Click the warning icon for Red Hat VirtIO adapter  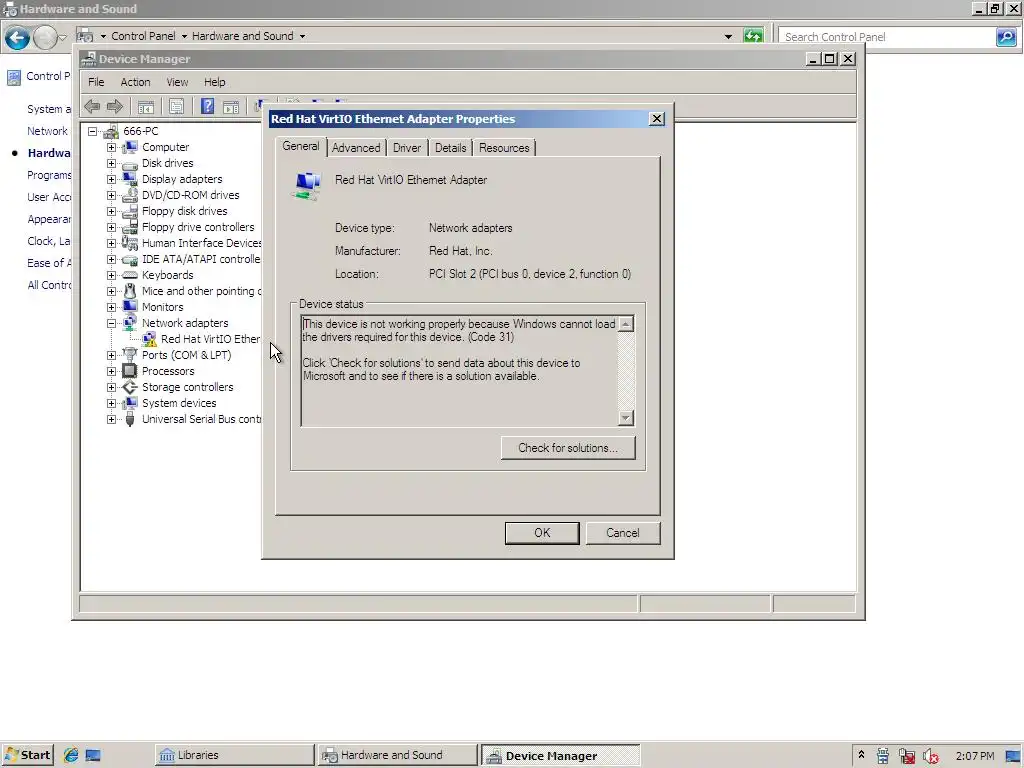(150, 339)
